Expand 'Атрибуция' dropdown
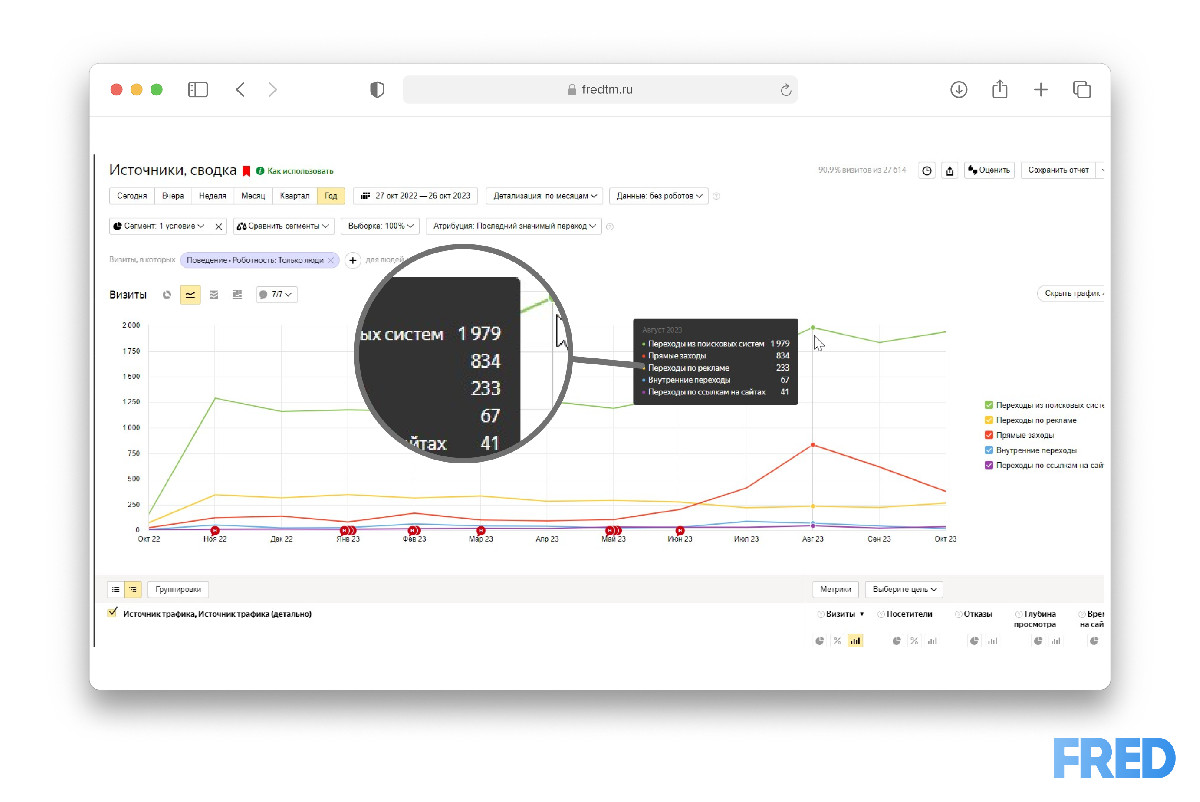Image resolution: width=1200 pixels, height=802 pixels. [x=513, y=226]
